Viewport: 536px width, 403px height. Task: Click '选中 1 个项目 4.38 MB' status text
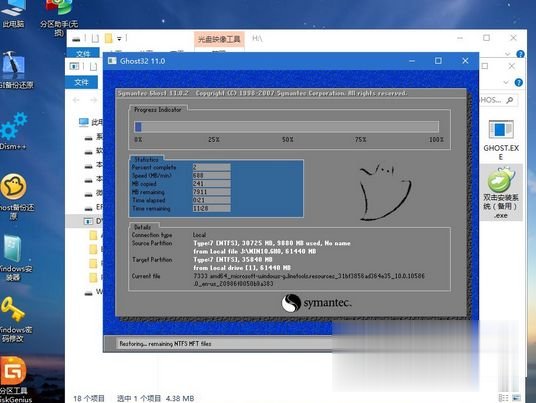click(x=156, y=399)
